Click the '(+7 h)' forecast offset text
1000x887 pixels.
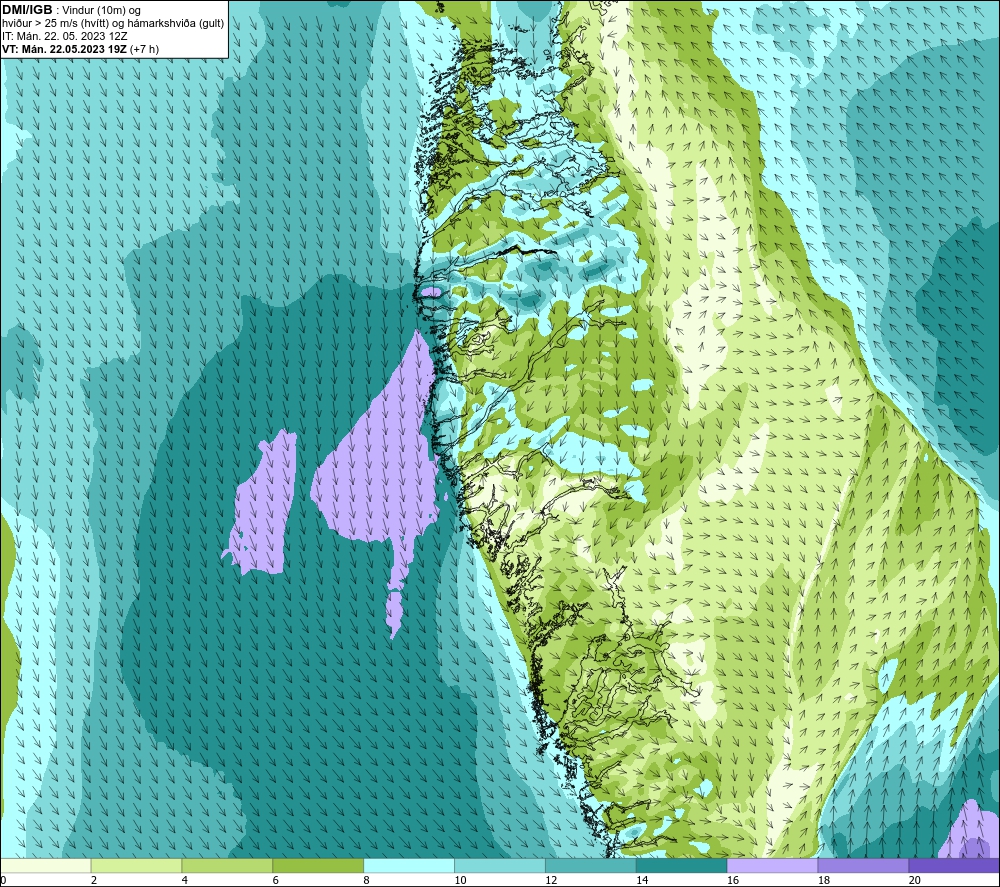(144, 49)
